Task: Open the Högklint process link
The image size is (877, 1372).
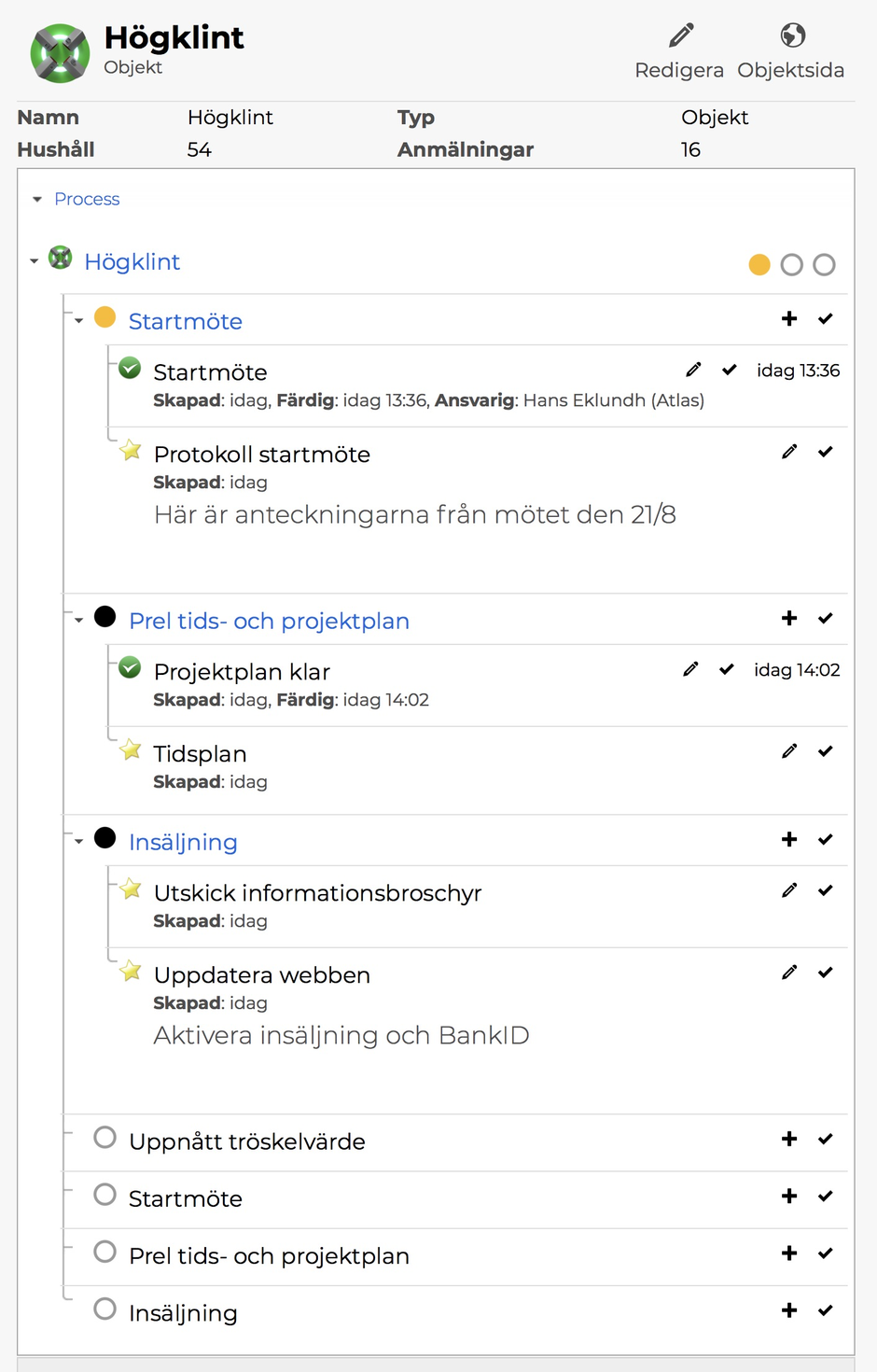Action: tap(132, 262)
